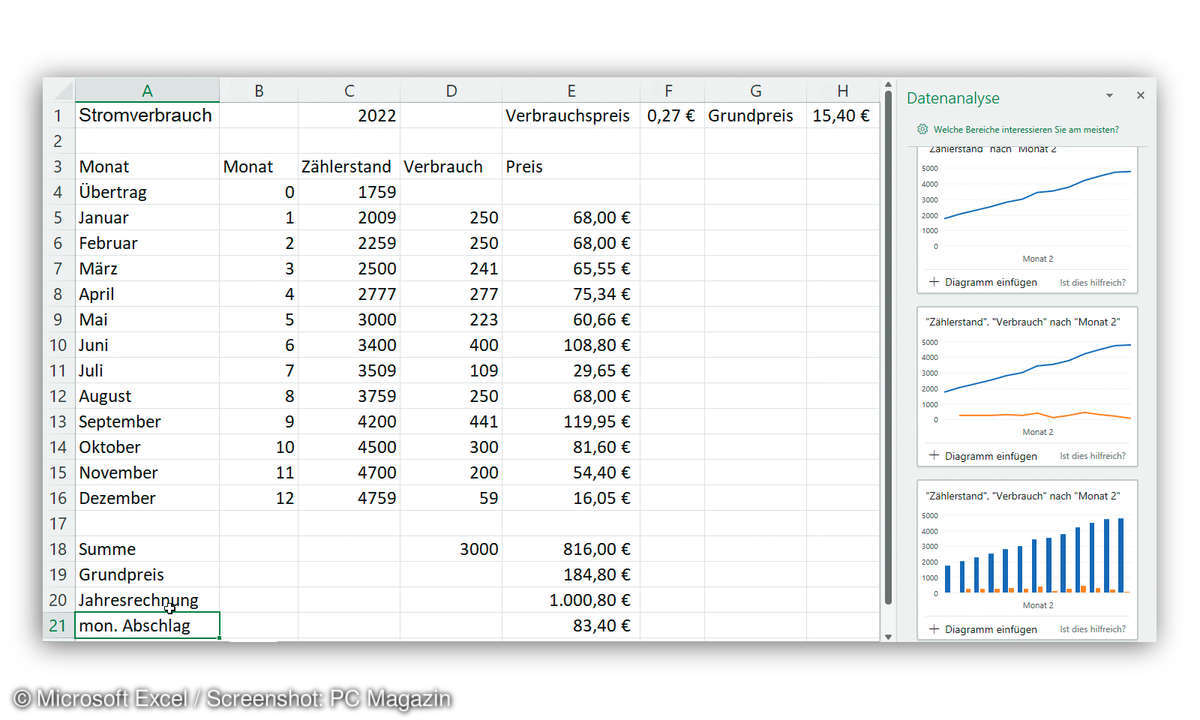Click 'Welche Bereiche interessieren Sie am meisten?'
The height and width of the screenshot is (720, 1200).
(1026, 130)
